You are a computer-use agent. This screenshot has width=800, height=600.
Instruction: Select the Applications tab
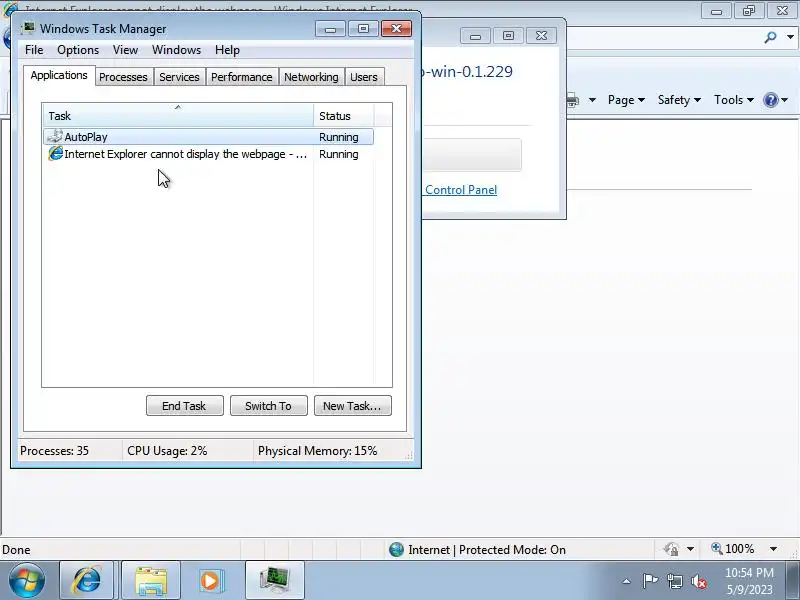pos(59,76)
